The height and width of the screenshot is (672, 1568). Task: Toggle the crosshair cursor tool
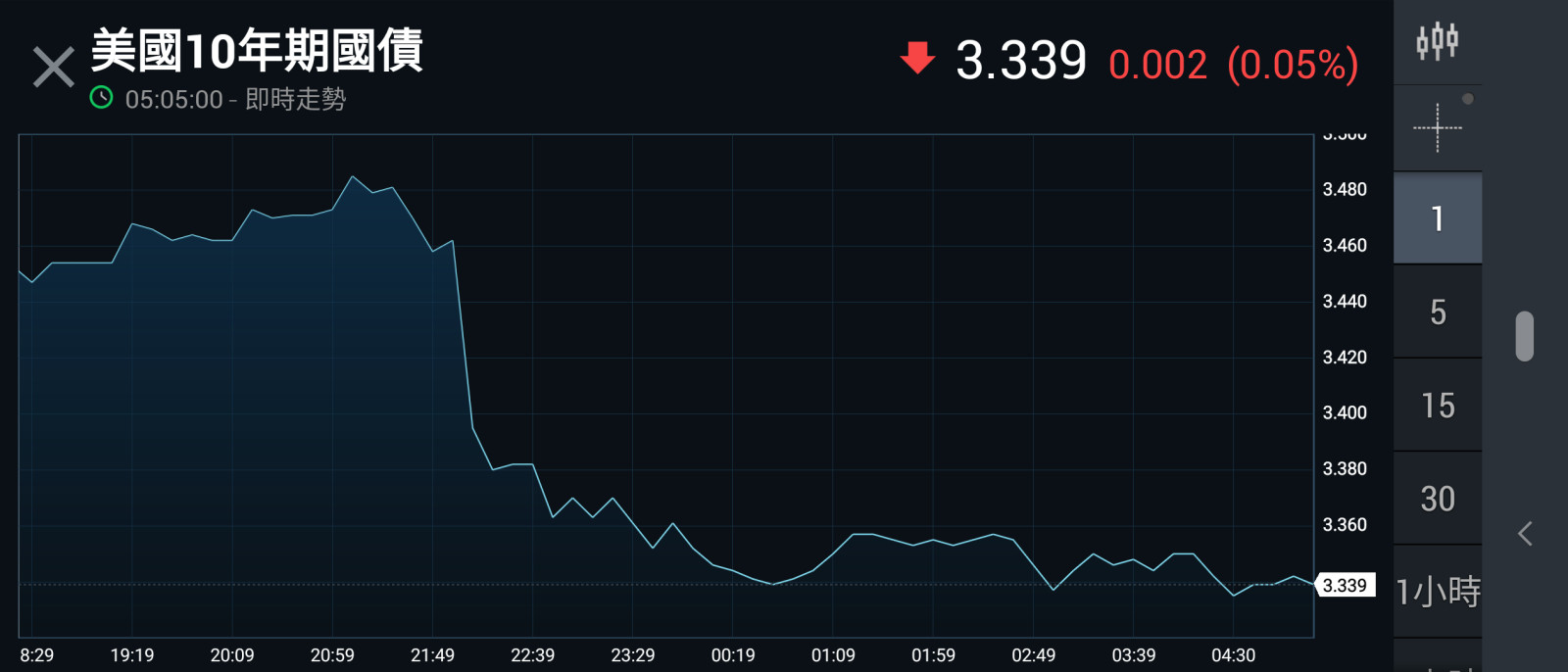[1438, 127]
